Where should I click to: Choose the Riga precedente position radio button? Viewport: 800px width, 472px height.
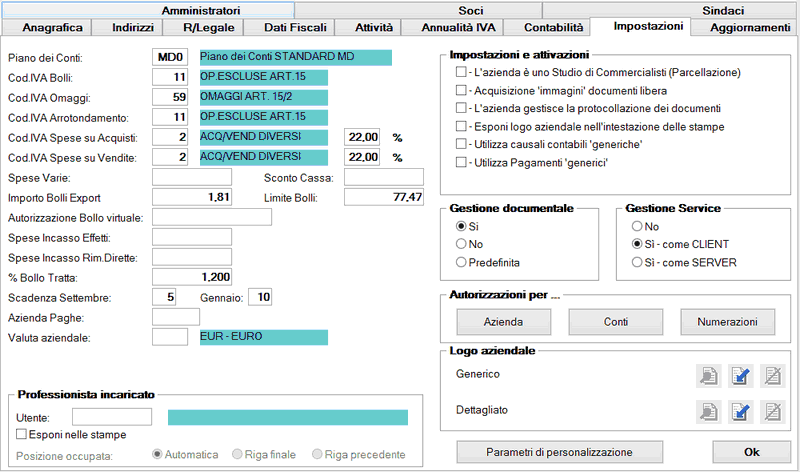[317, 454]
